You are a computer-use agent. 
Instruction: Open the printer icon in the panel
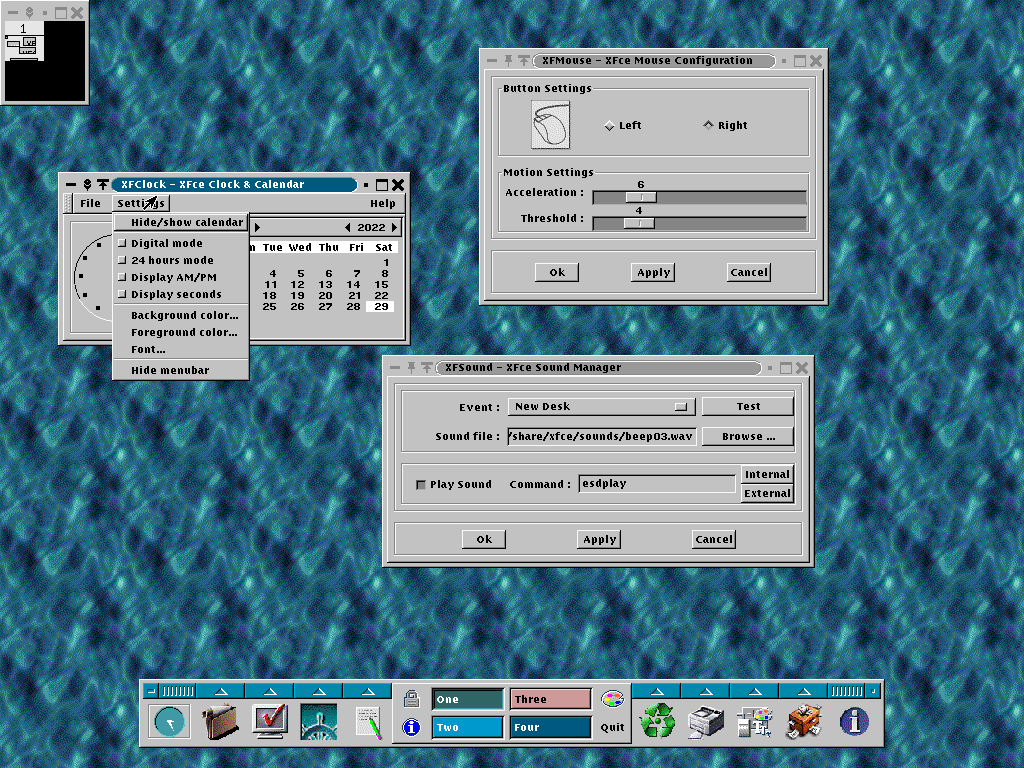(x=706, y=722)
